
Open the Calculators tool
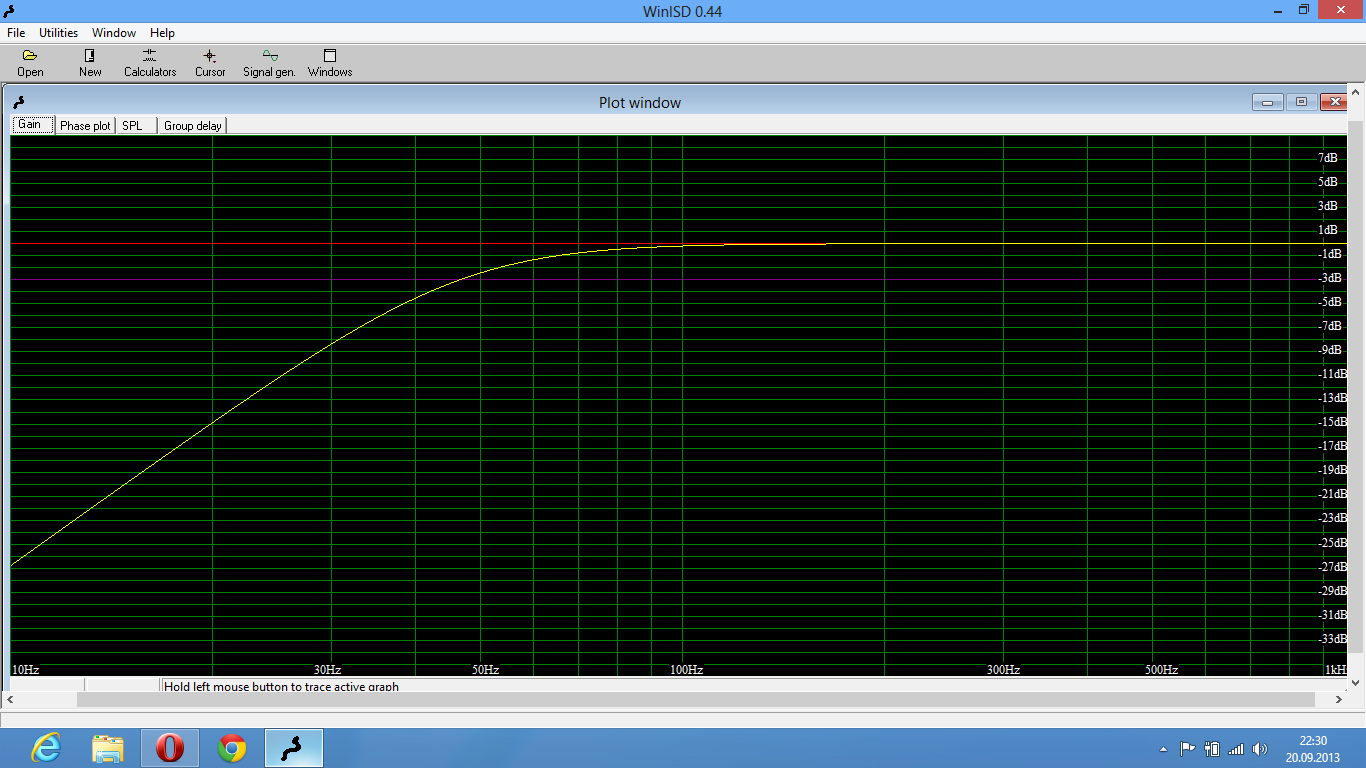pyautogui.click(x=150, y=63)
